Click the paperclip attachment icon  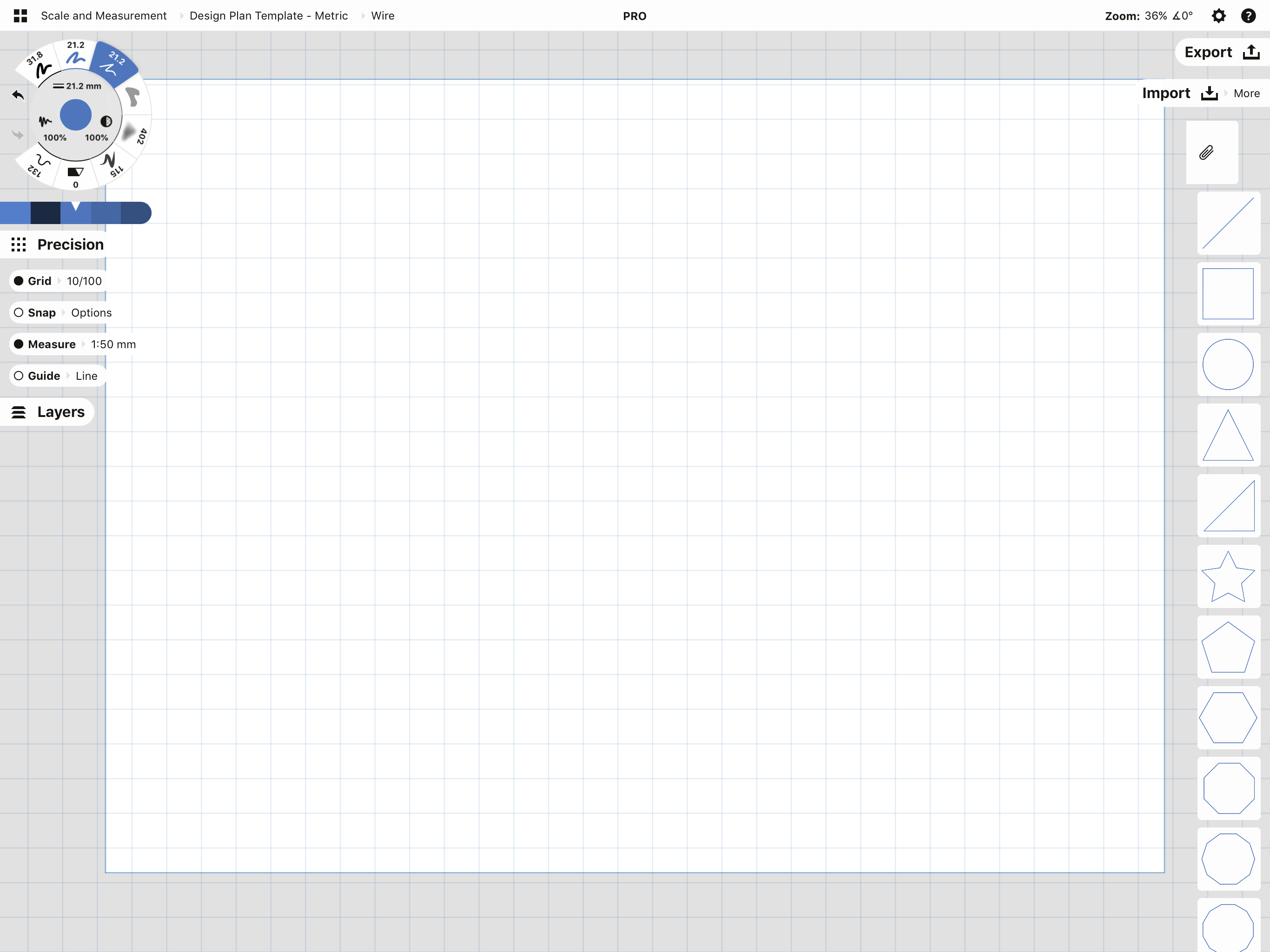click(1206, 152)
